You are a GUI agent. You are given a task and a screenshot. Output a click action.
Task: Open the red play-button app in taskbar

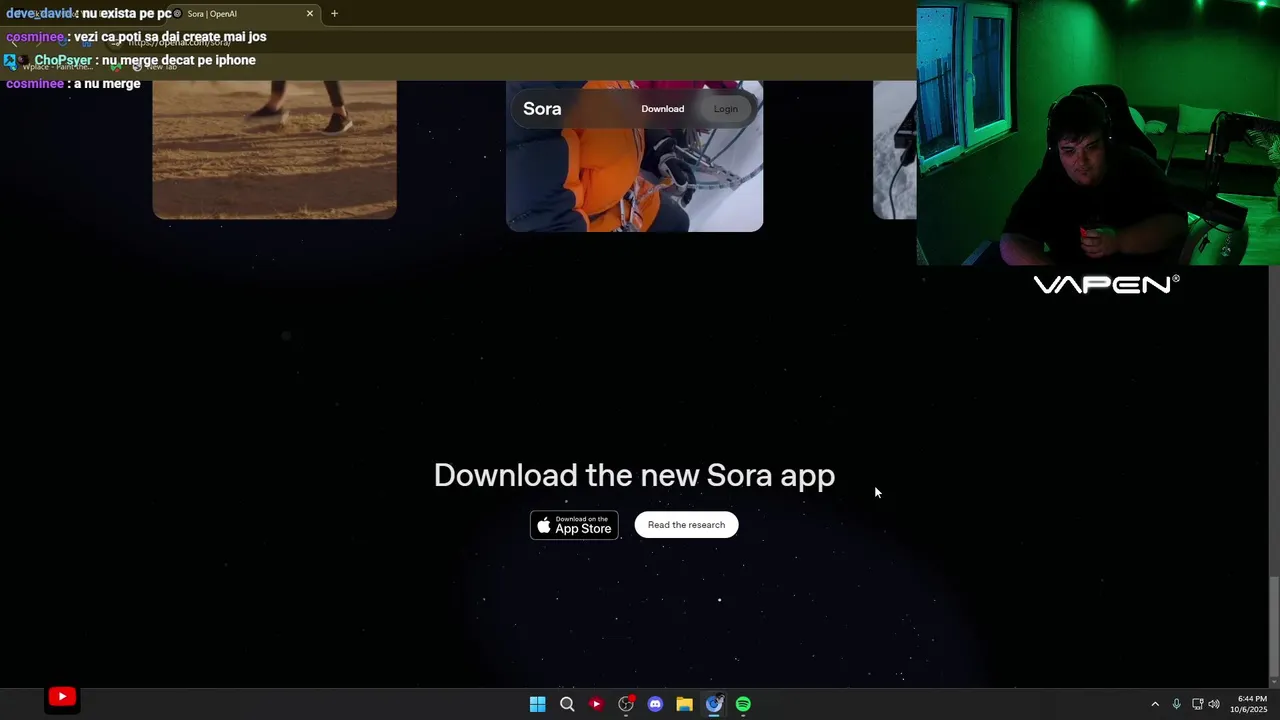596,704
